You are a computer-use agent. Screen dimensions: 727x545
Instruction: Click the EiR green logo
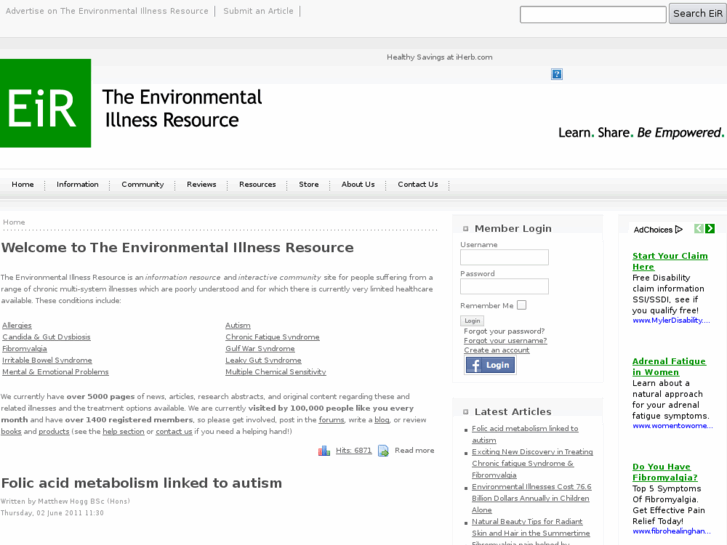tap(45, 103)
